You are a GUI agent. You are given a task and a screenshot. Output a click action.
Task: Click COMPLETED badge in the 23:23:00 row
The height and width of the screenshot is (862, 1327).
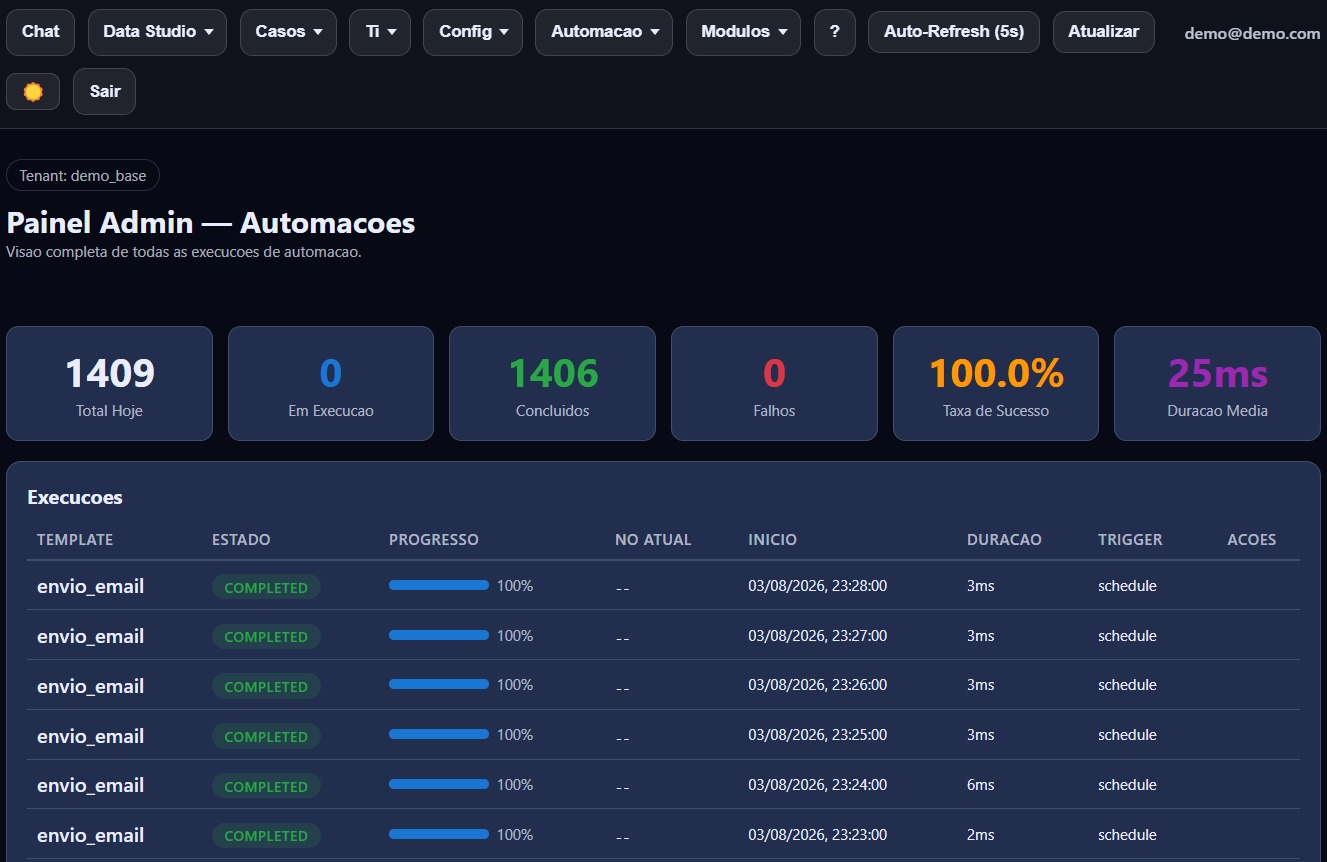pos(266,835)
